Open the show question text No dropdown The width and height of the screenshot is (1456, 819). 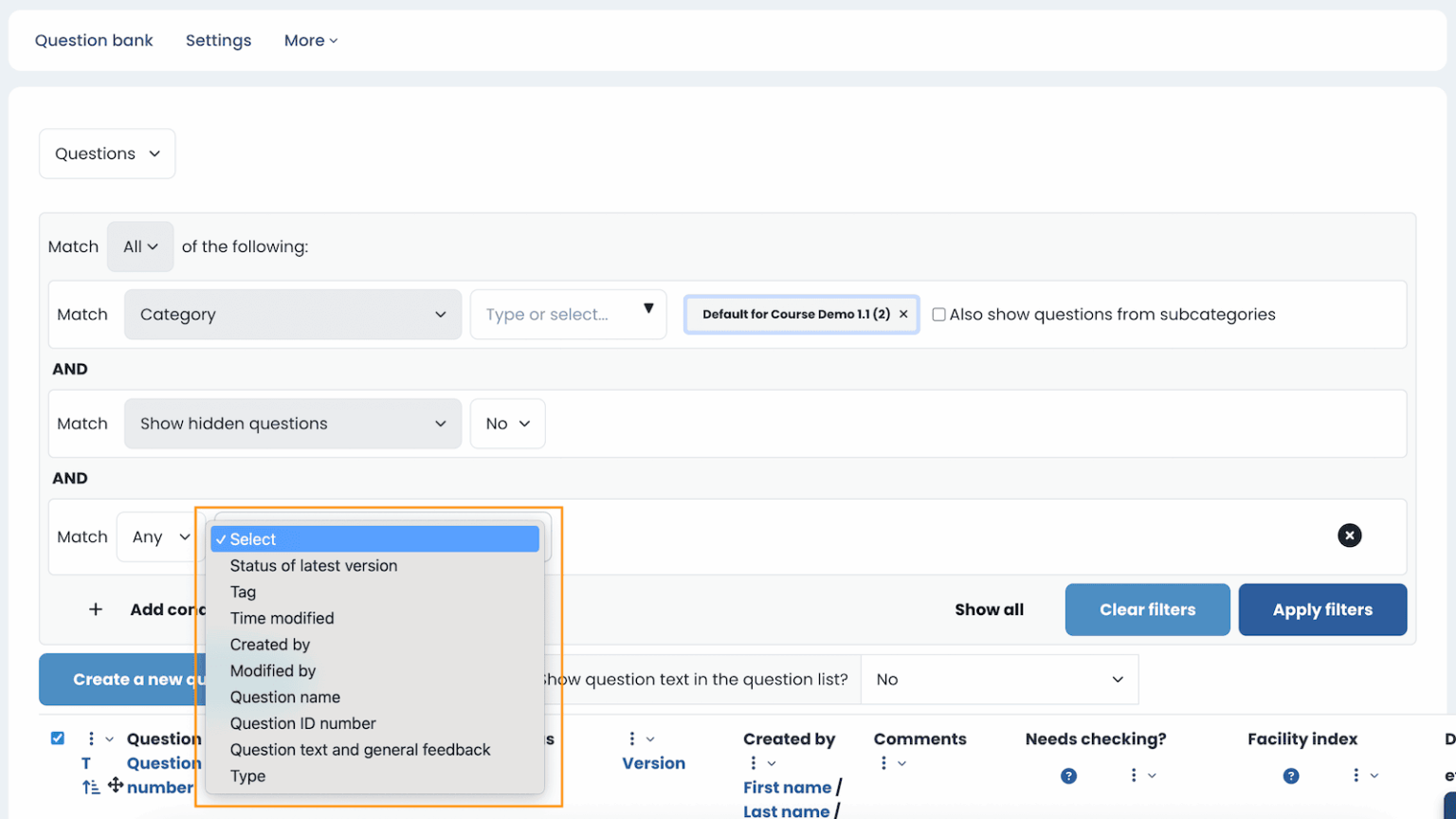[x=999, y=680]
